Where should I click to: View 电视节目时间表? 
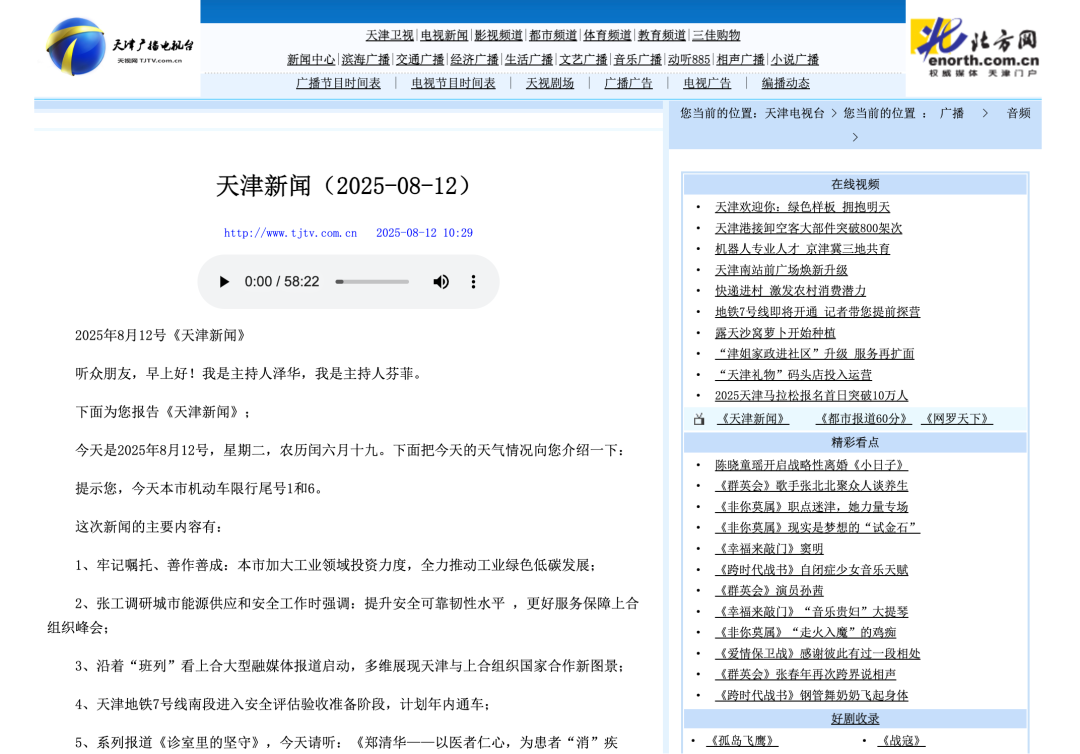(453, 83)
